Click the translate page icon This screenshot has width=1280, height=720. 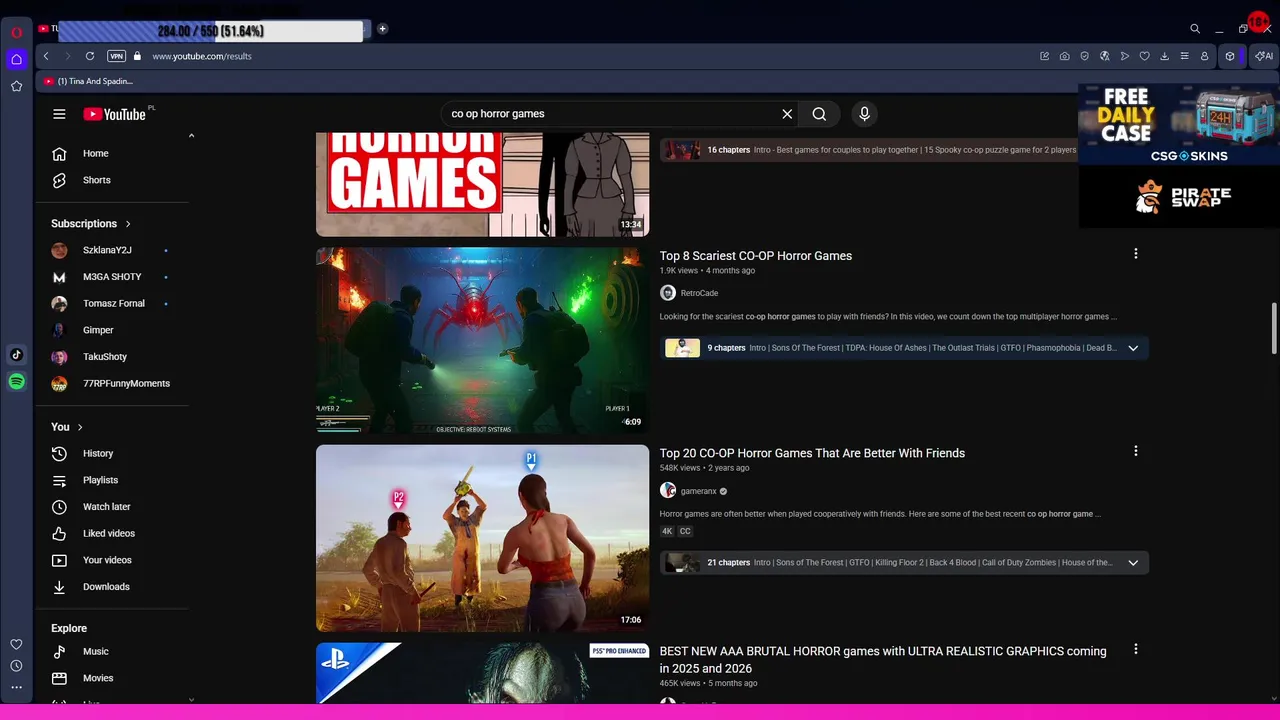pyautogui.click(x=1105, y=56)
